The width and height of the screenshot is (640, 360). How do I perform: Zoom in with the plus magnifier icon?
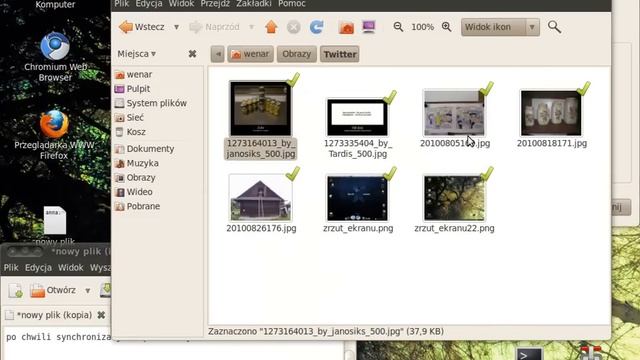point(447,27)
